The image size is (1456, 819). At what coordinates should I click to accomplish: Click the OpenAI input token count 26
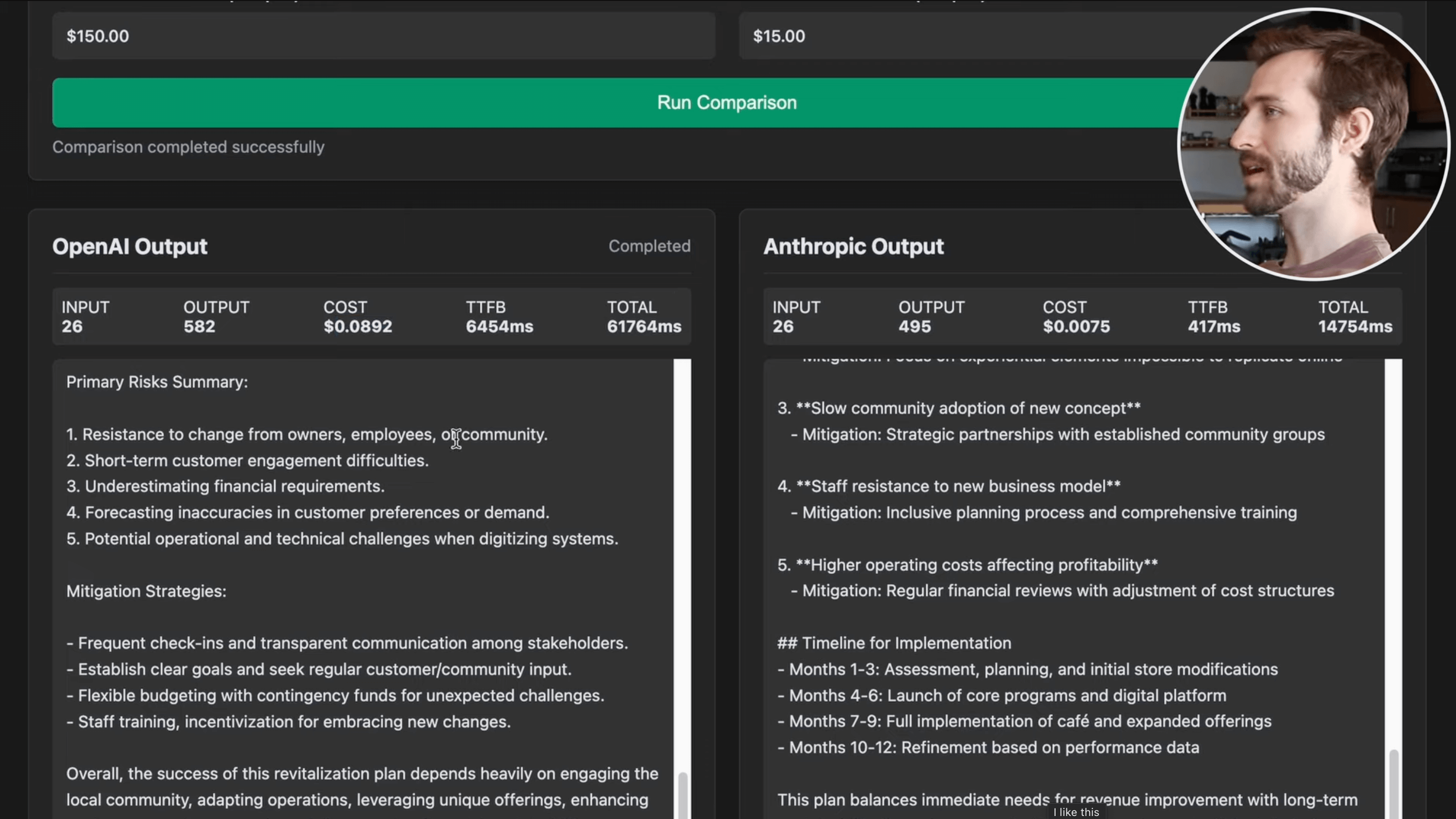[x=72, y=327]
